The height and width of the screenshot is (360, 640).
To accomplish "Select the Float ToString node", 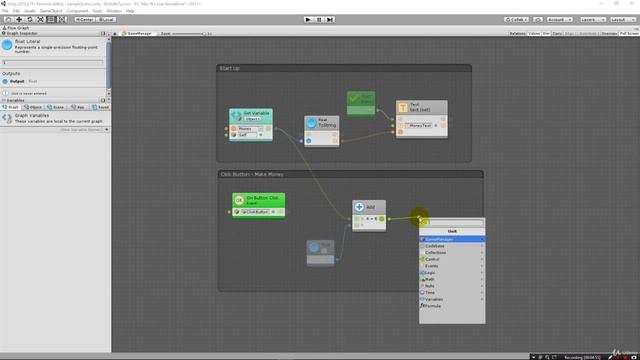I will [322, 131].
